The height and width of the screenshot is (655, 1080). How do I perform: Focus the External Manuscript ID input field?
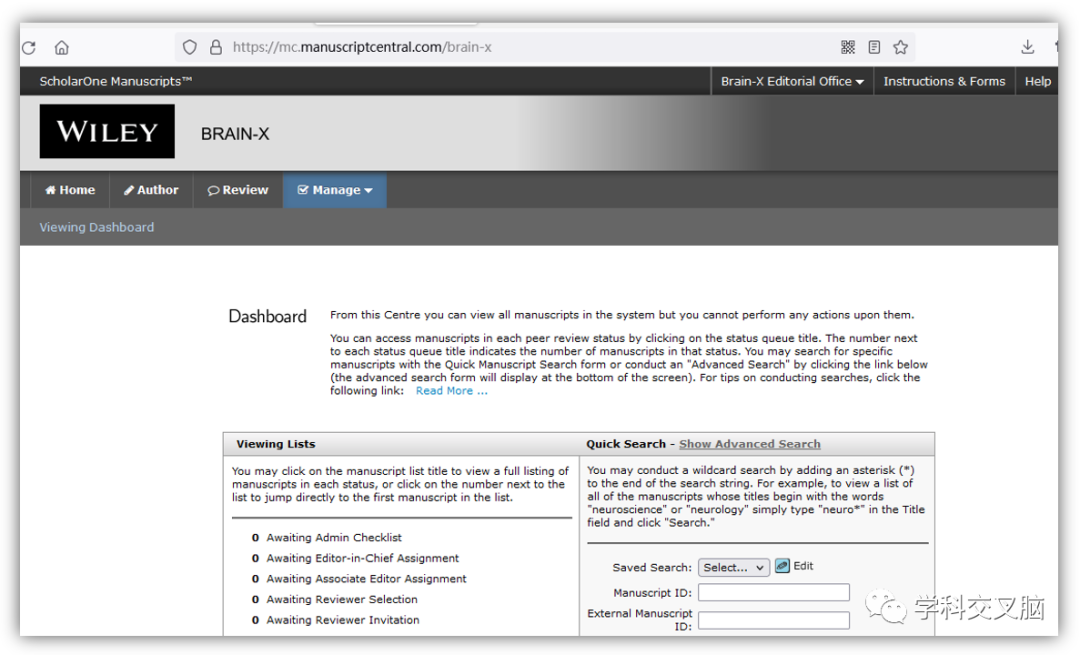[x=773, y=621]
